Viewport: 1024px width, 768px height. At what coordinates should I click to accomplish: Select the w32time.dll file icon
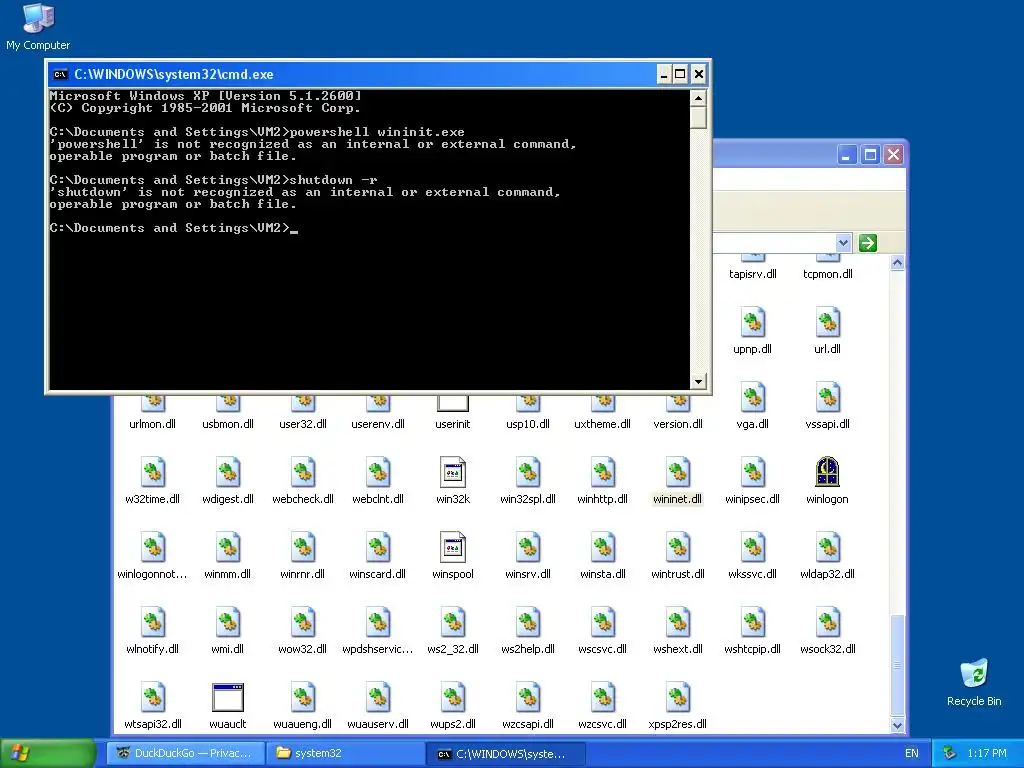(x=153, y=472)
